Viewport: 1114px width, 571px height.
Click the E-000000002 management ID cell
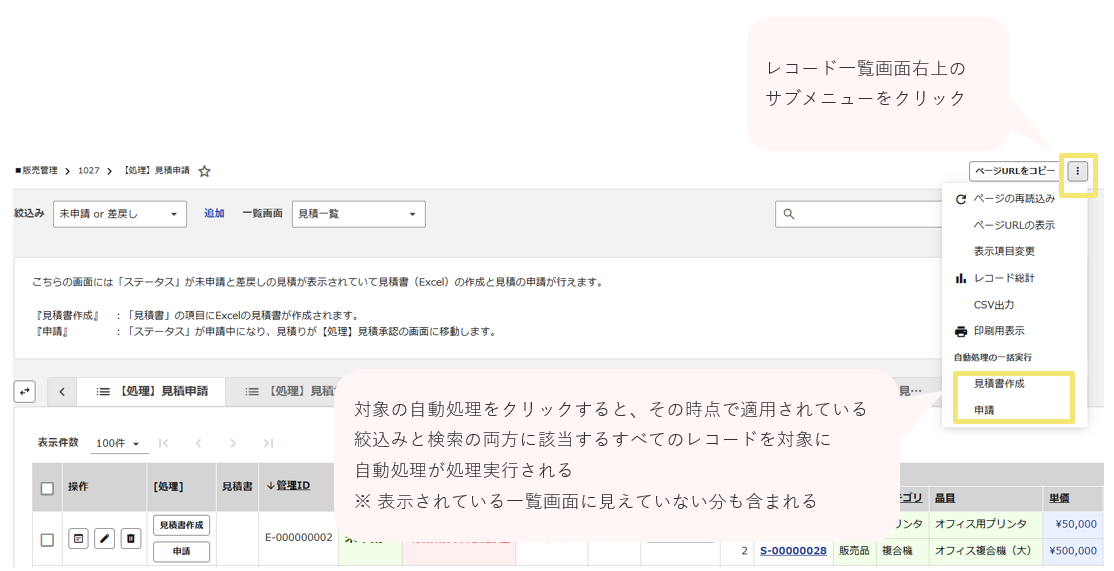coord(298,538)
